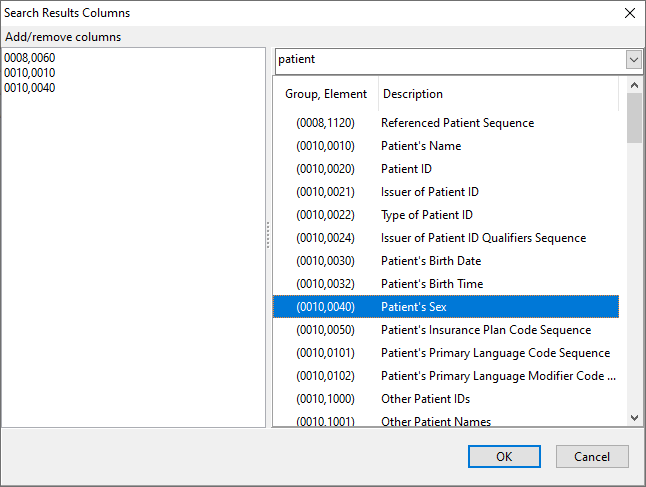This screenshot has width=646, height=487.
Task: Click the patient search text field
Action: coord(449,60)
